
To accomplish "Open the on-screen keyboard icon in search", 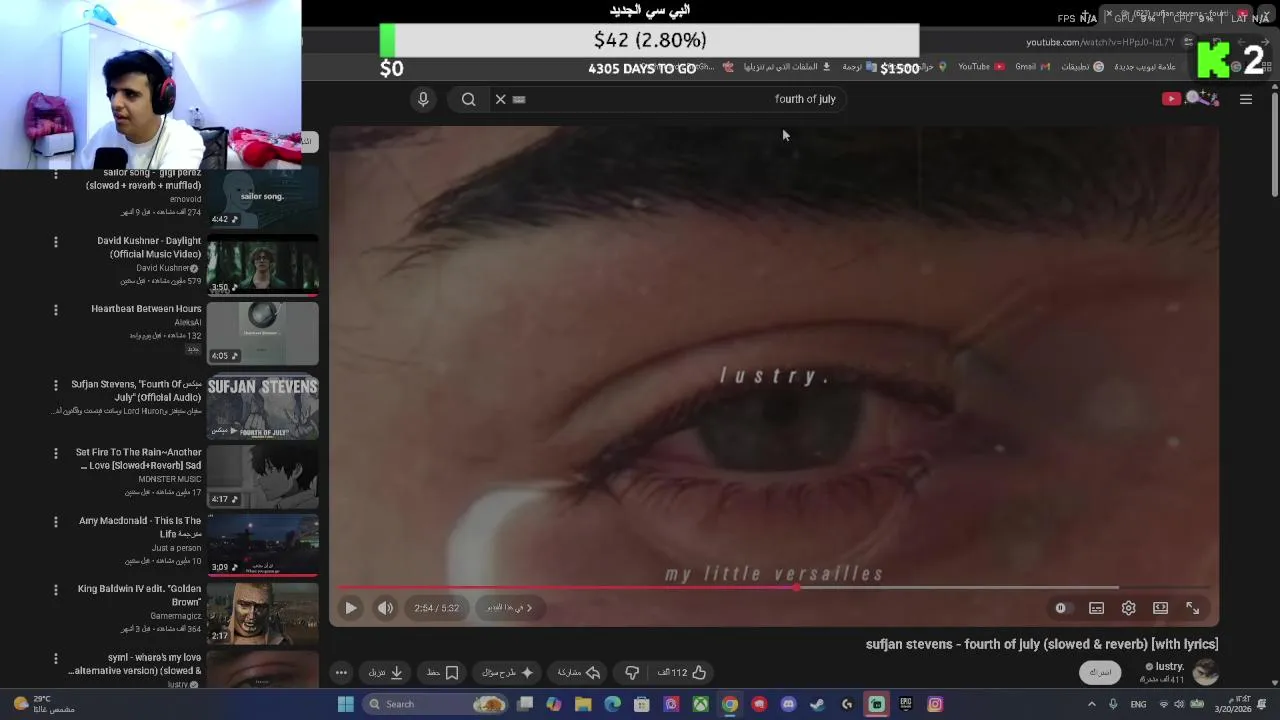I will click(519, 99).
